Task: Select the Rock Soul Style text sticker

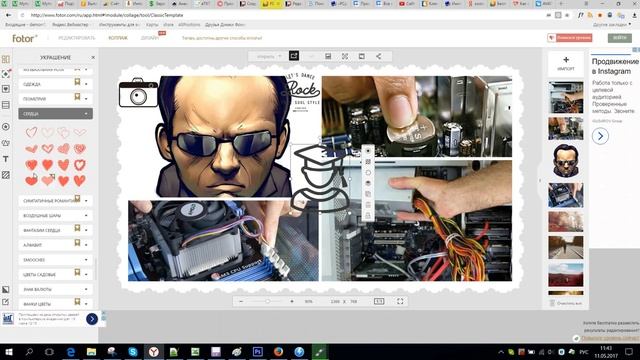Action: pos(302,92)
